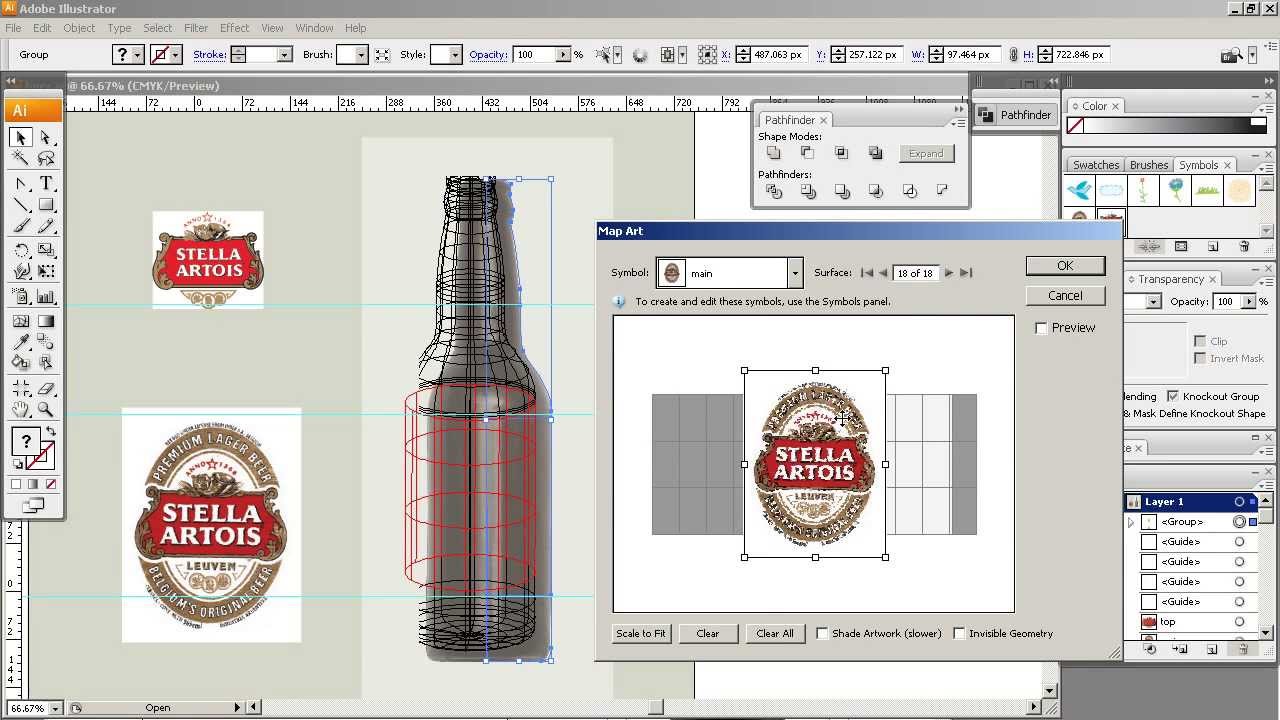Select the Rectangle tool
1280x720 pixels.
(46, 205)
